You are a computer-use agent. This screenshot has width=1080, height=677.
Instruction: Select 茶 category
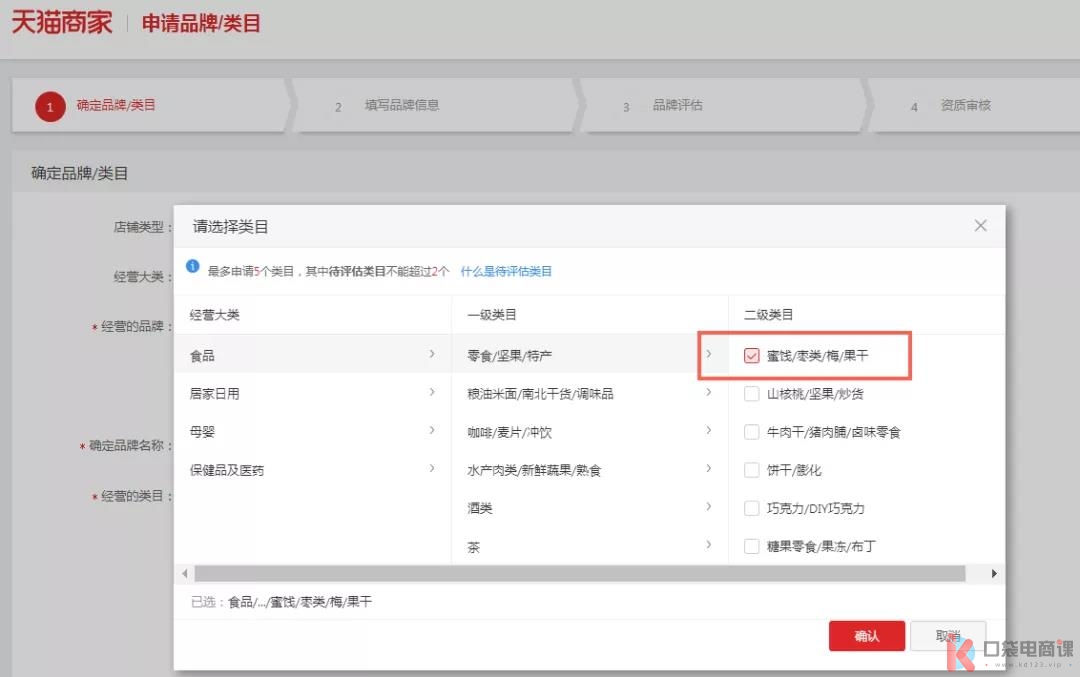tap(590, 546)
